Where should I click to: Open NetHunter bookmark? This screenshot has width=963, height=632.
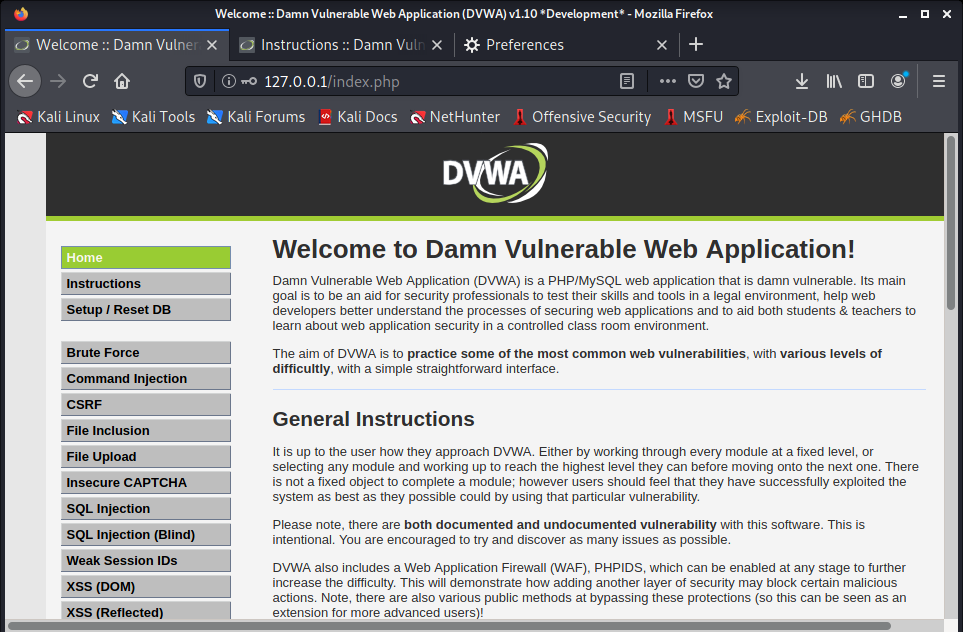pos(454,117)
